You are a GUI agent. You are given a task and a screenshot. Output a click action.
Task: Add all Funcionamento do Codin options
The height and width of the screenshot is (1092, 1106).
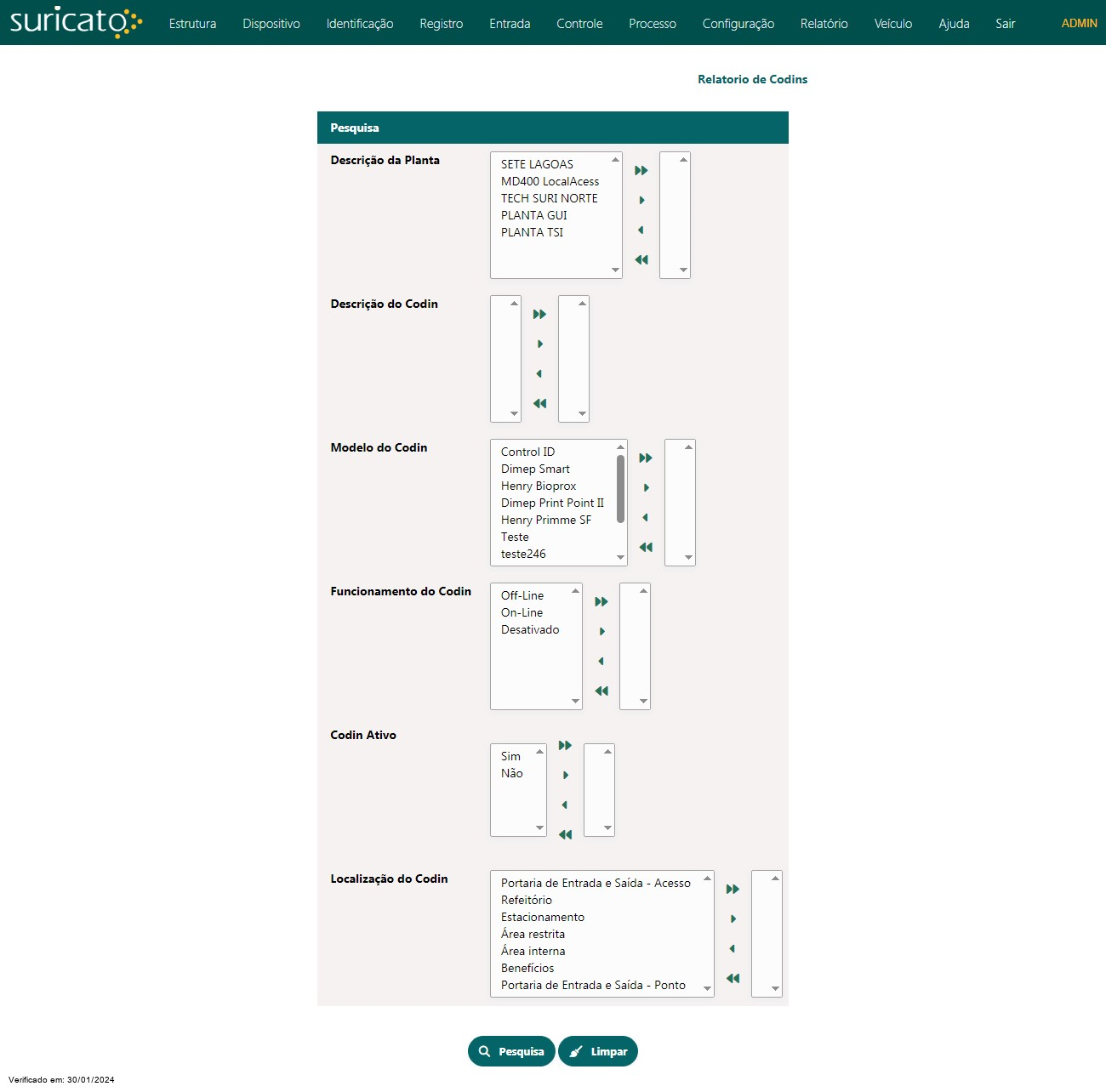[x=601, y=602]
